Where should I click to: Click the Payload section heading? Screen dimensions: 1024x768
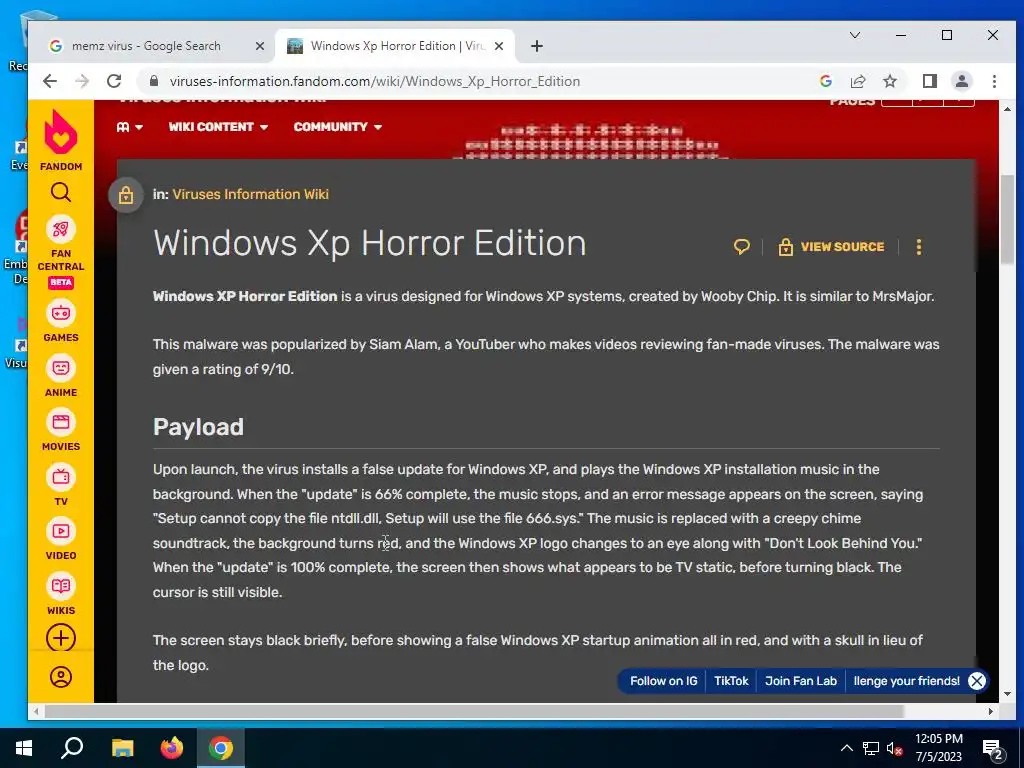tap(198, 426)
